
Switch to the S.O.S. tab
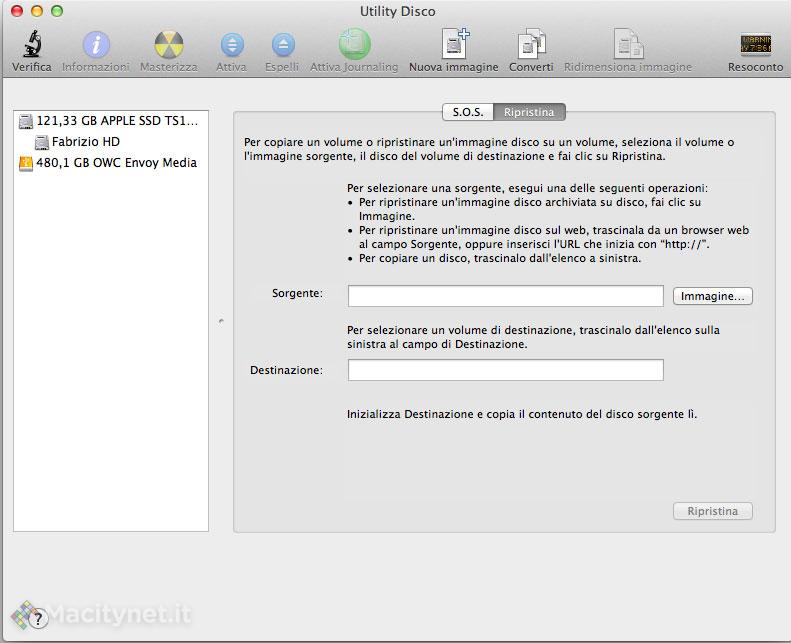[468, 112]
